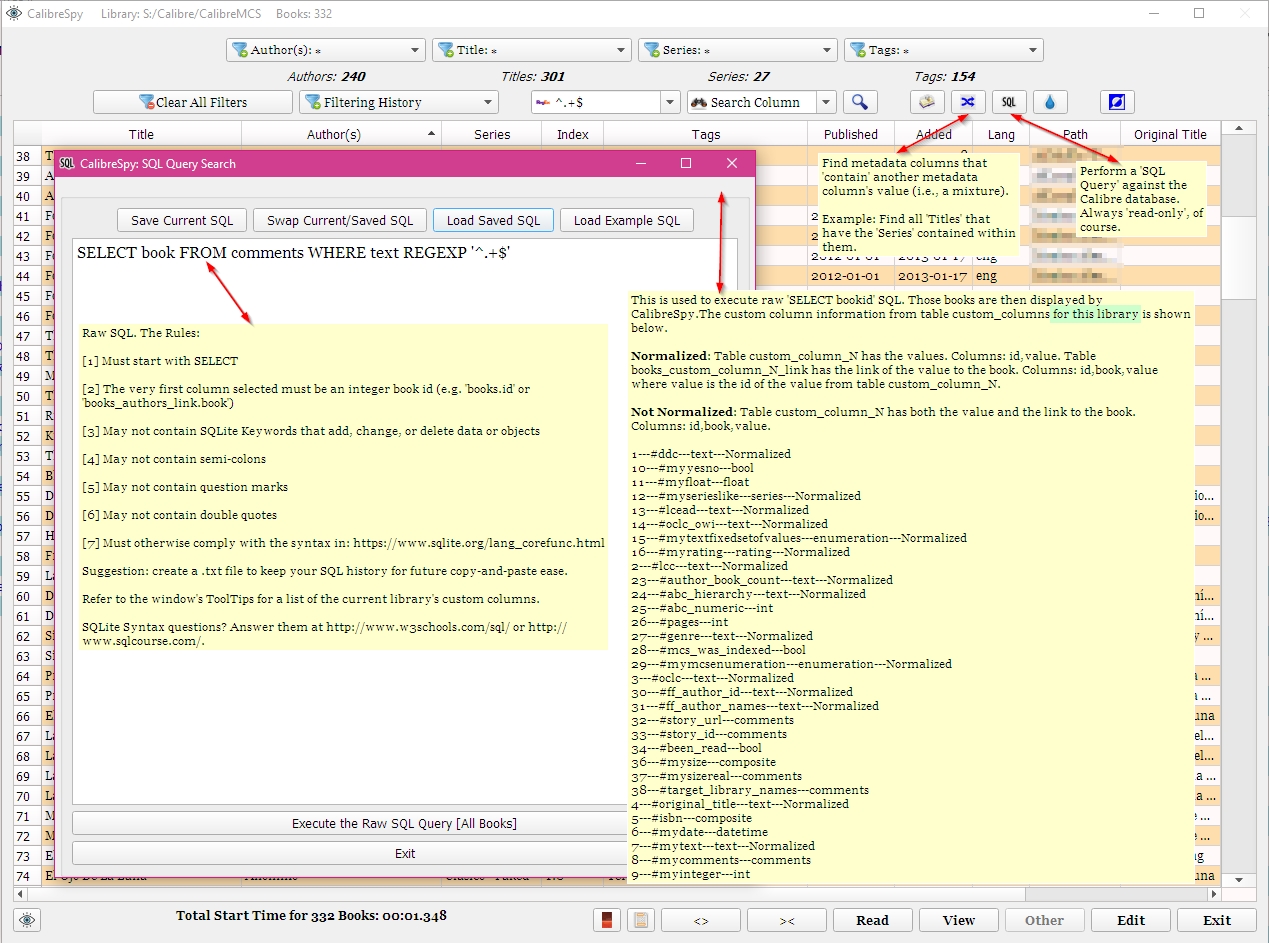Image resolution: width=1269 pixels, height=943 pixels.
Task: Click the icon left of the mixture search icon
Action: coord(927,102)
